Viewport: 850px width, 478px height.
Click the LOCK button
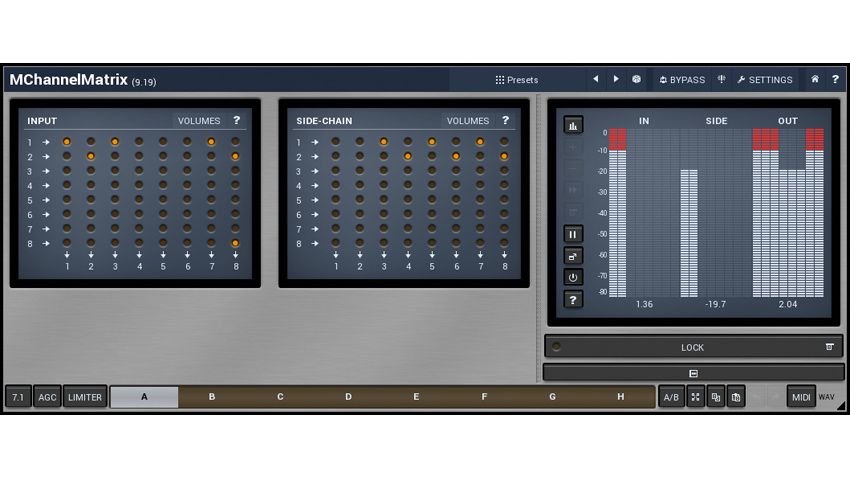[693, 347]
